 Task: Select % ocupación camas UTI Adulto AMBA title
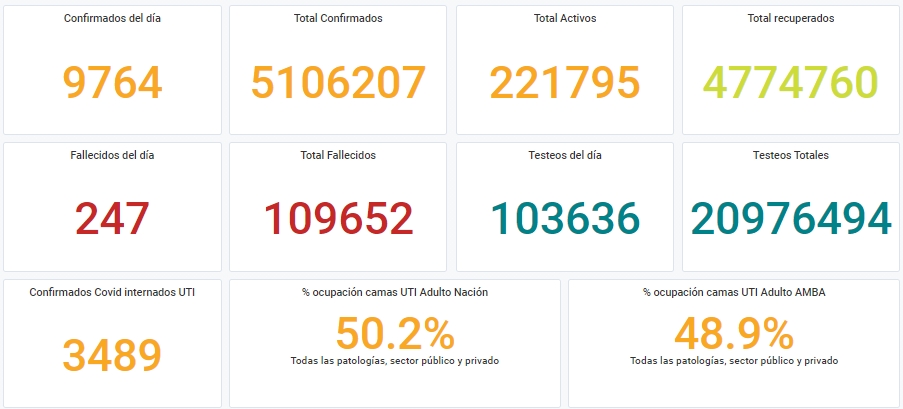[734, 293]
